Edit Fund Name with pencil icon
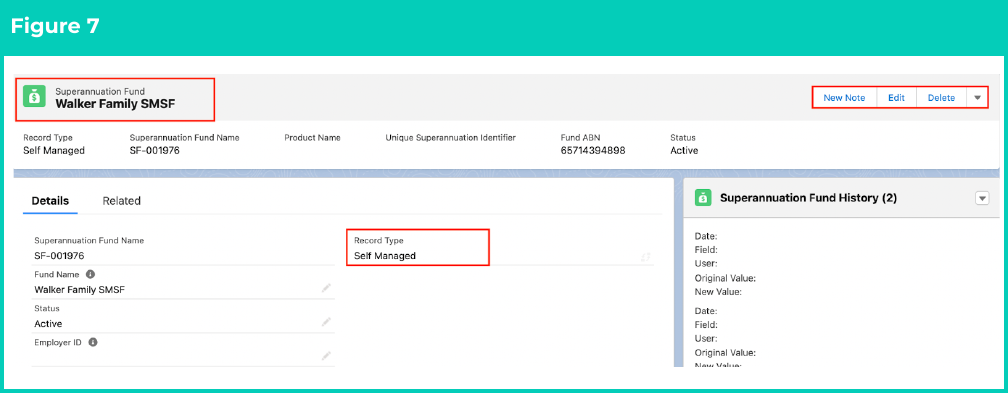Viewport: 1008px width, 393px height. [326, 288]
